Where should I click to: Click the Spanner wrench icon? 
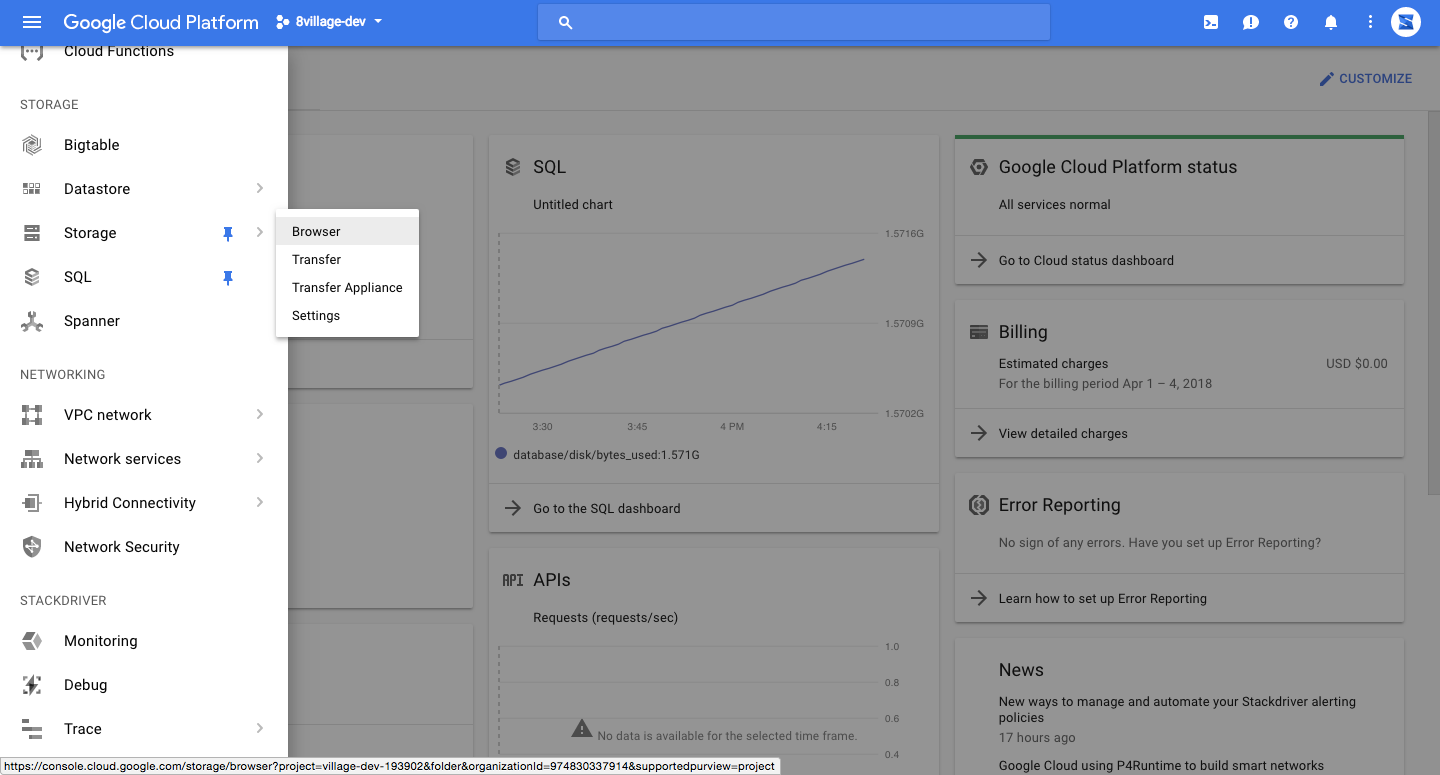coord(32,321)
